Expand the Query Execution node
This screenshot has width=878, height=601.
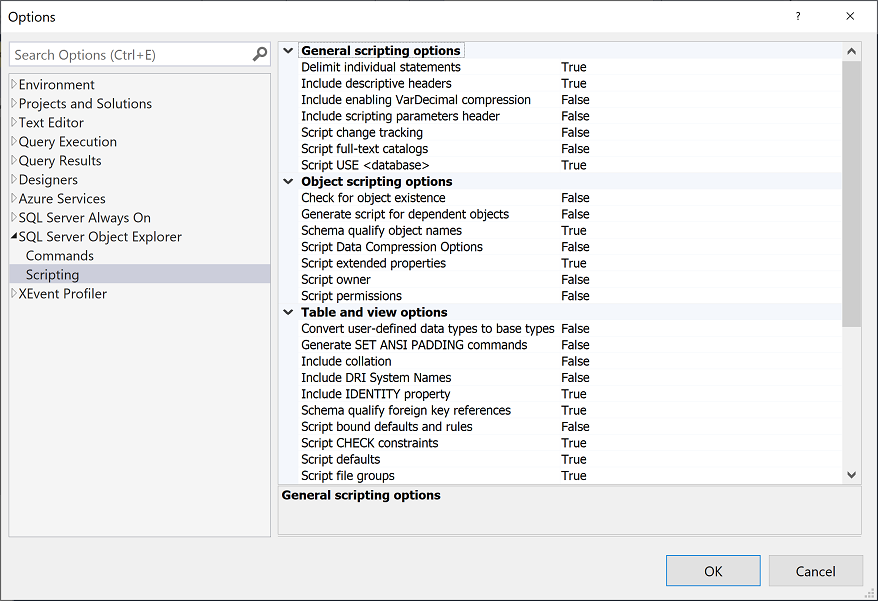[x=14, y=141]
